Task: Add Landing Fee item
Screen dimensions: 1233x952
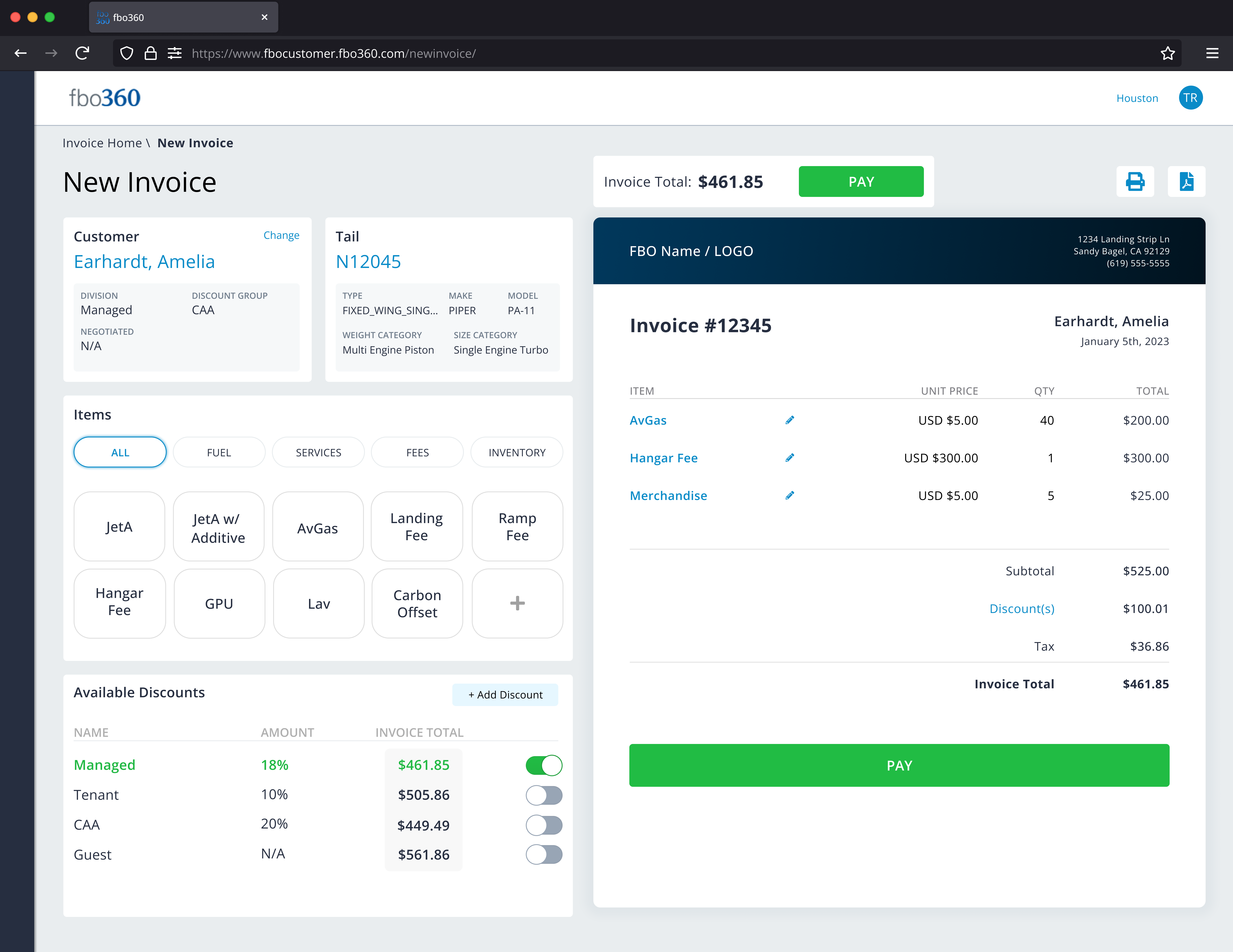Action: (x=417, y=527)
